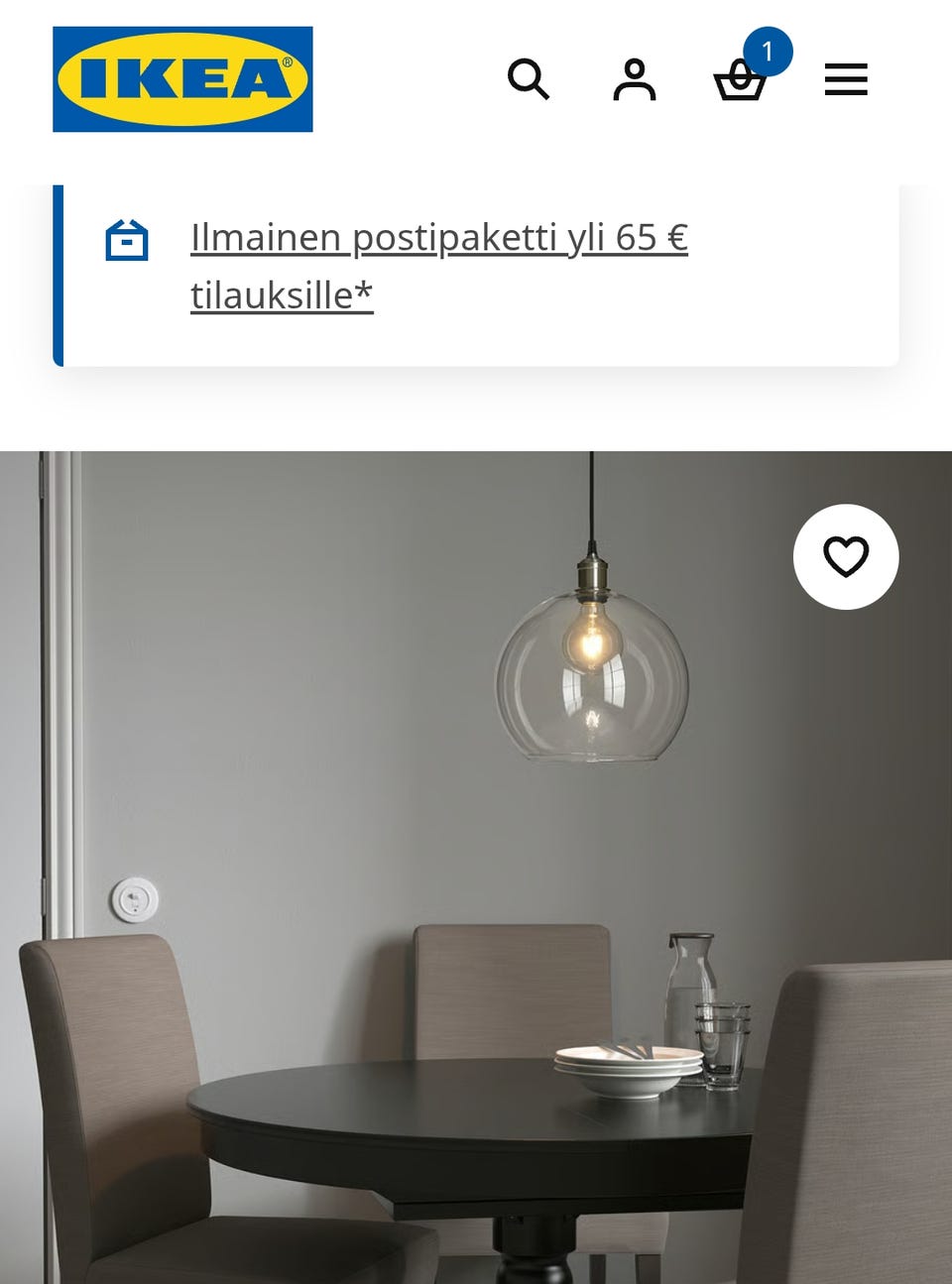Tap the blue basket count badge
Viewport: 952px width, 1284px height.
point(767,52)
